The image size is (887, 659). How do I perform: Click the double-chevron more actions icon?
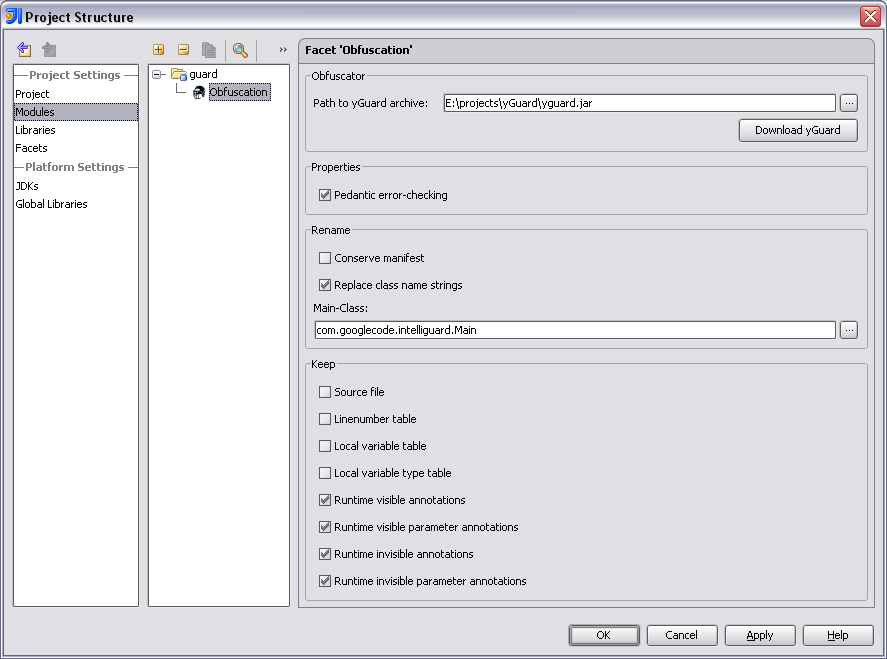click(283, 50)
